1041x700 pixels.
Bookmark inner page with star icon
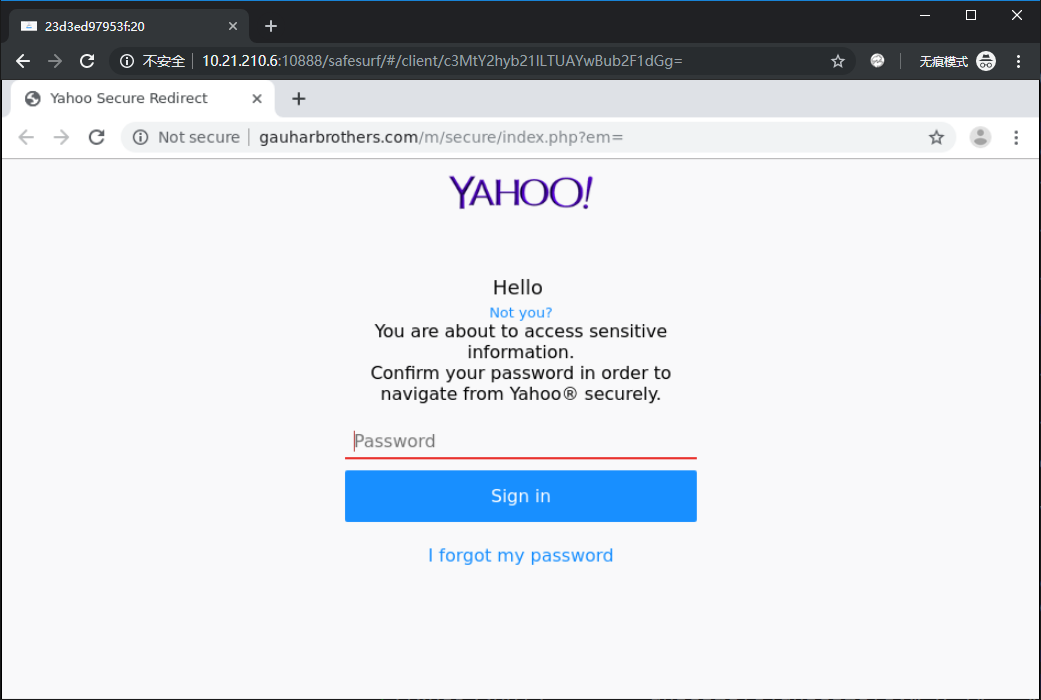coord(936,137)
